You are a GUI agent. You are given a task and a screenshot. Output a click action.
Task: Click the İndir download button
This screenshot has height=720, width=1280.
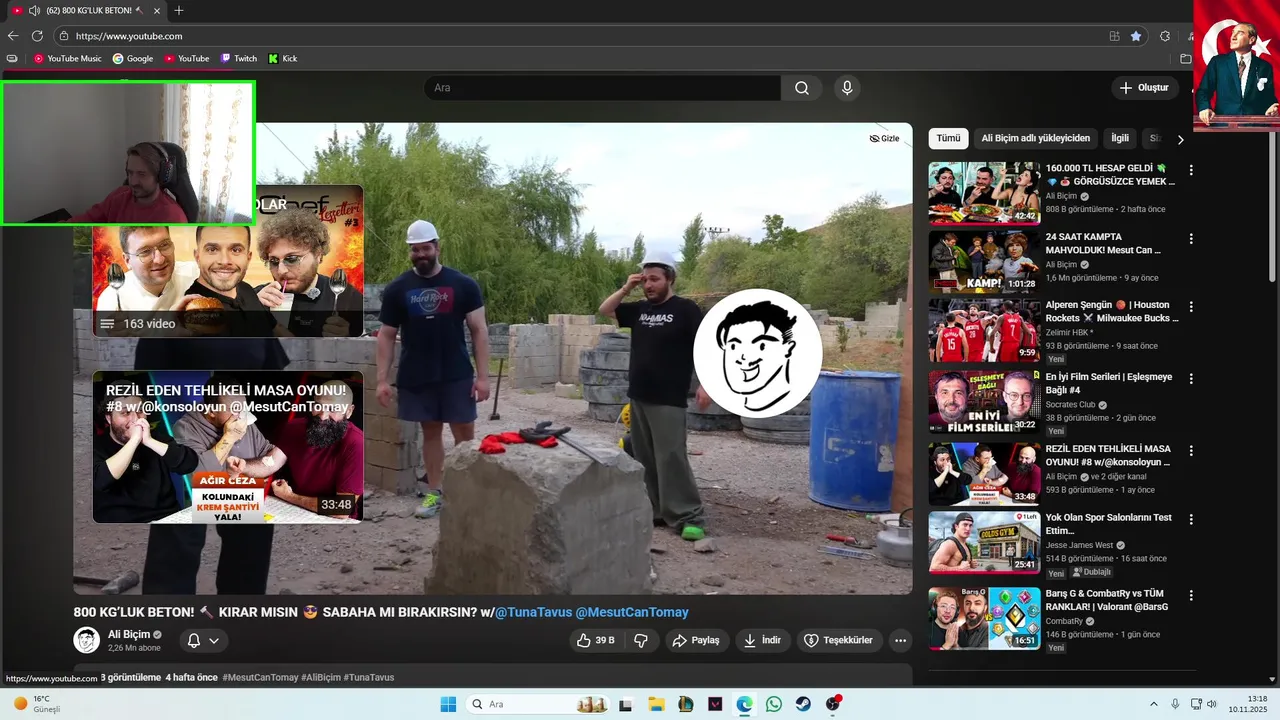pyautogui.click(x=763, y=640)
